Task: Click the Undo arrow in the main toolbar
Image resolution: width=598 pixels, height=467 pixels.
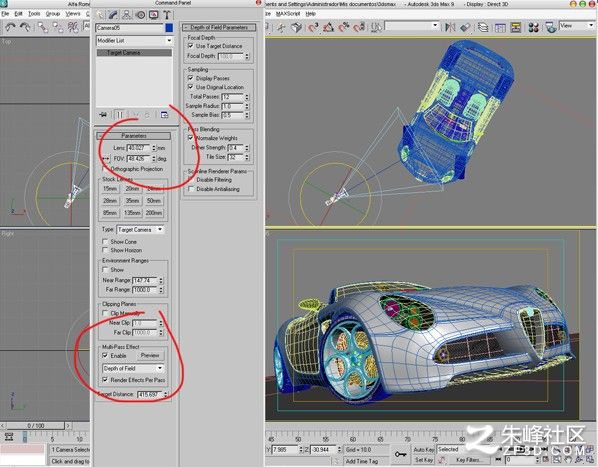Action: (x=10, y=27)
